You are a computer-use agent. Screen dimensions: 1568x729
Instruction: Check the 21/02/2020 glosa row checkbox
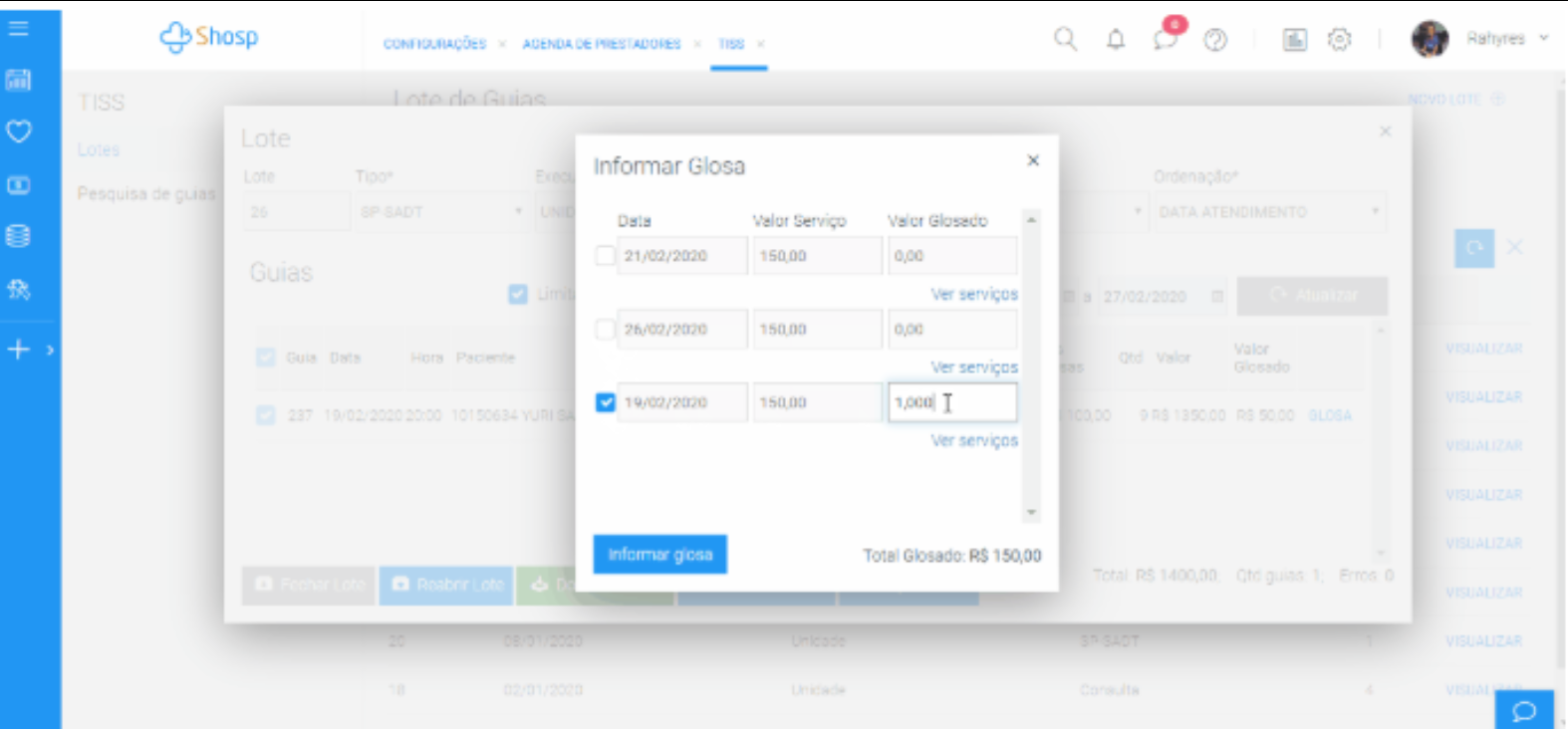605,256
